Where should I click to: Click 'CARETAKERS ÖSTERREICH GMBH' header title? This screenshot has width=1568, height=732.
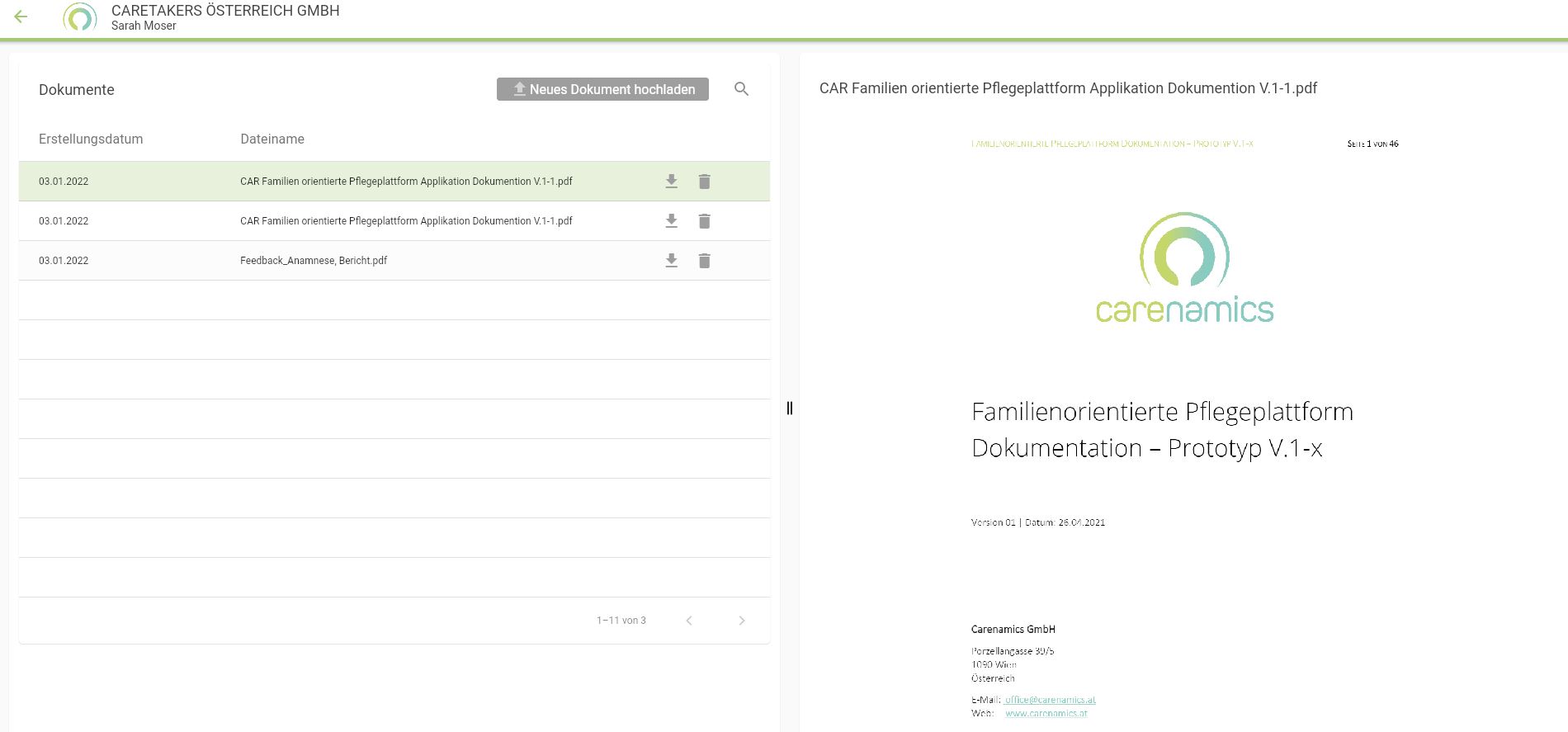click(225, 11)
